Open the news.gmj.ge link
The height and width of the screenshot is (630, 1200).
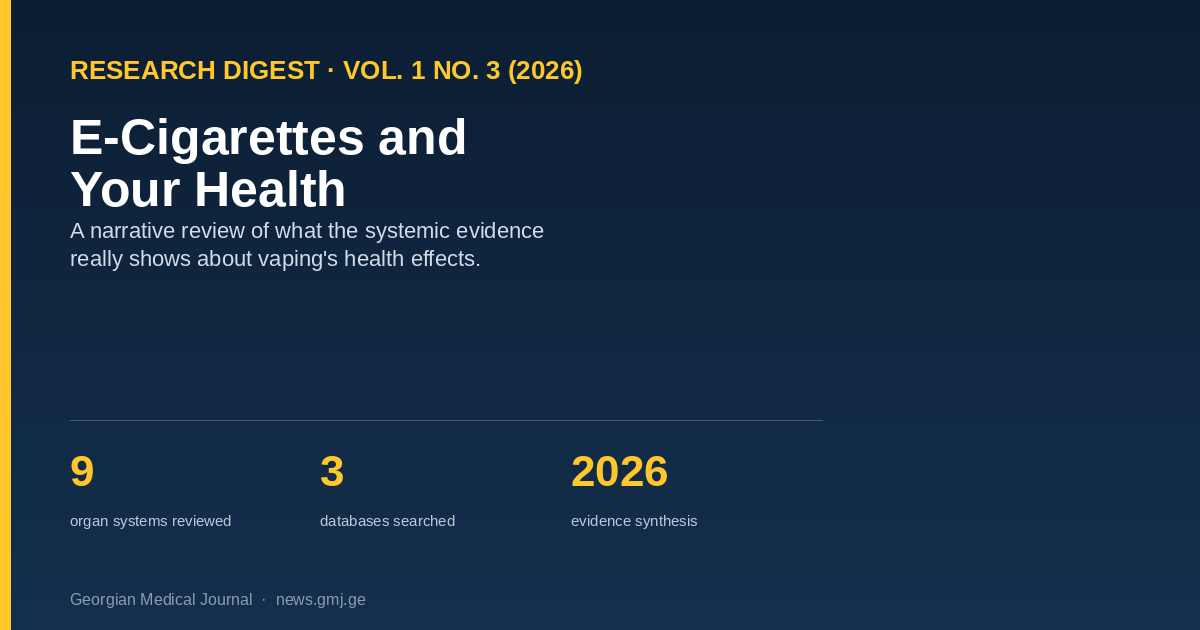pos(321,600)
